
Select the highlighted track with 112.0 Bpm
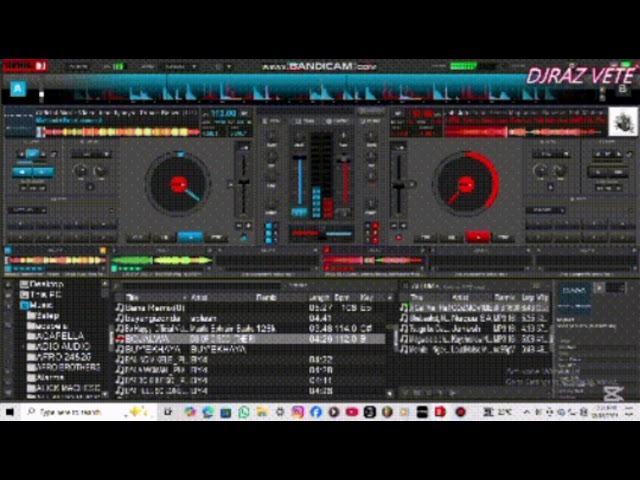(250, 339)
